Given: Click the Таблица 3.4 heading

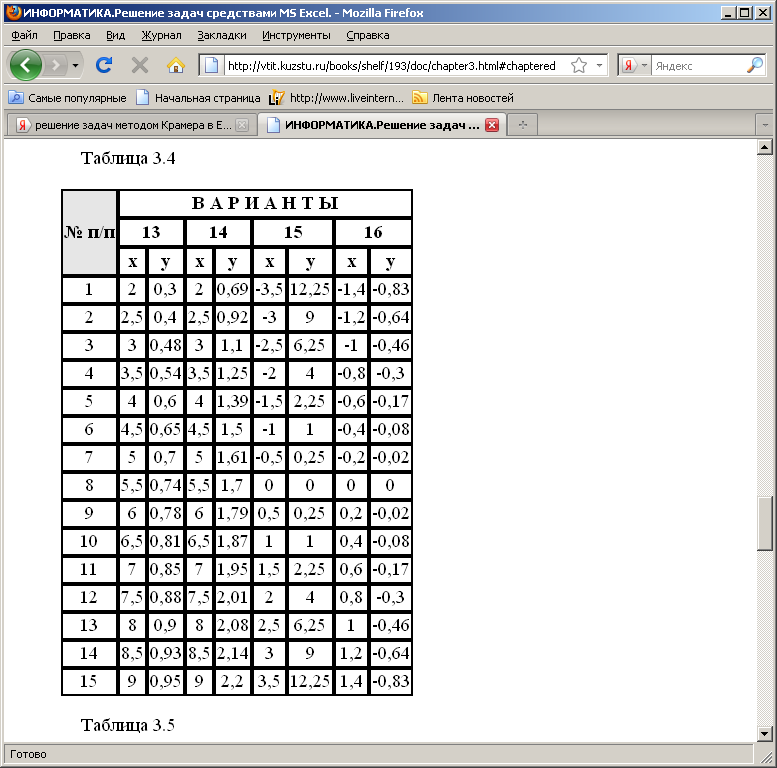Looking at the screenshot, I should point(128,159).
